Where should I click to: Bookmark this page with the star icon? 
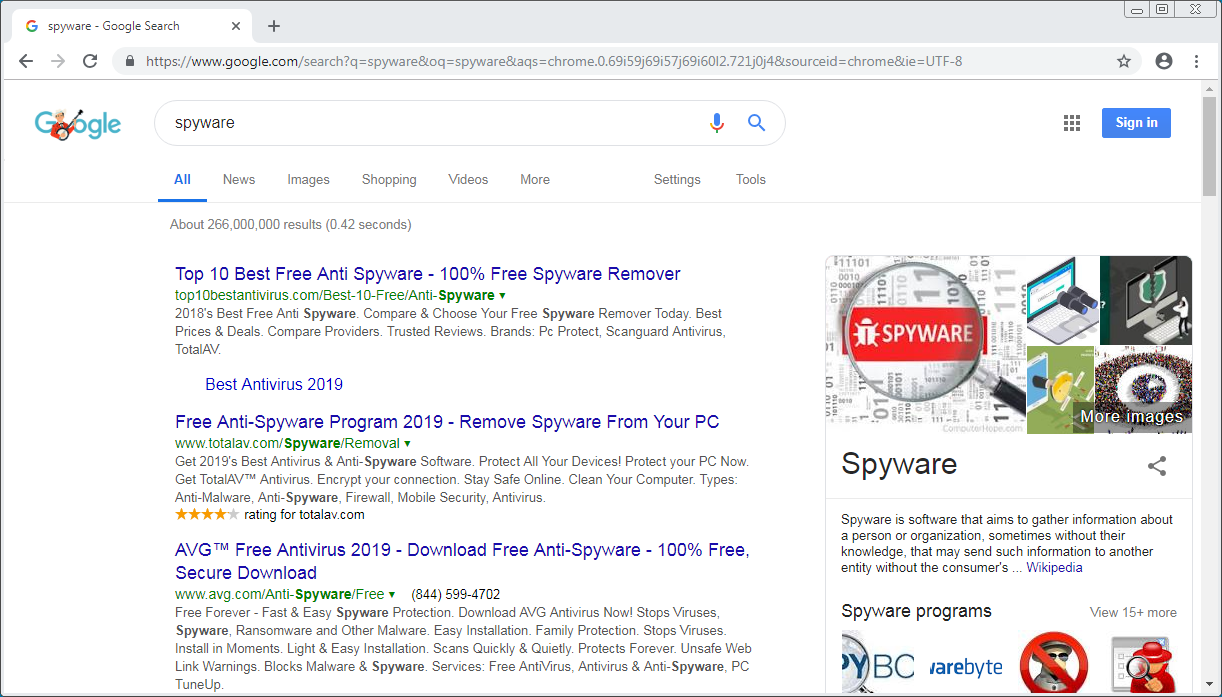pos(1124,61)
